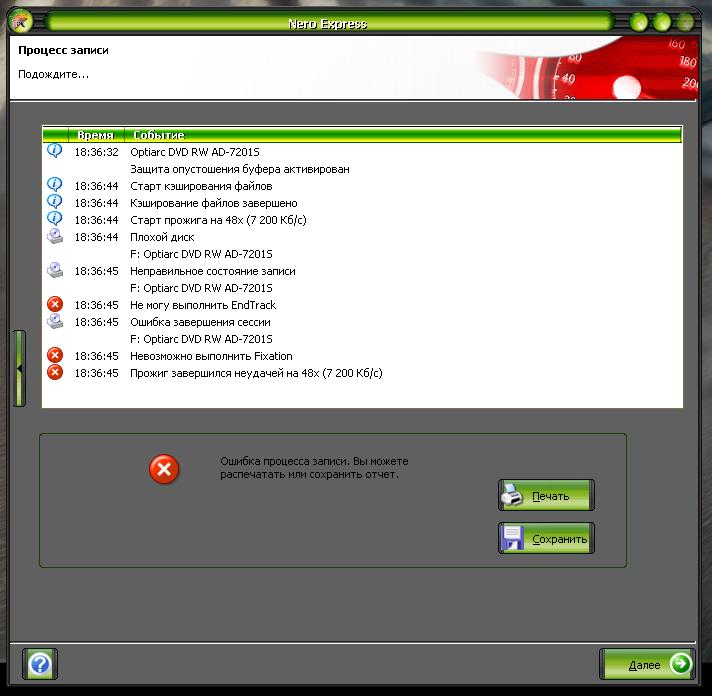Viewport: 712px width, 696px height.
Task: Click Сохранить to save the report
Action: point(546,538)
